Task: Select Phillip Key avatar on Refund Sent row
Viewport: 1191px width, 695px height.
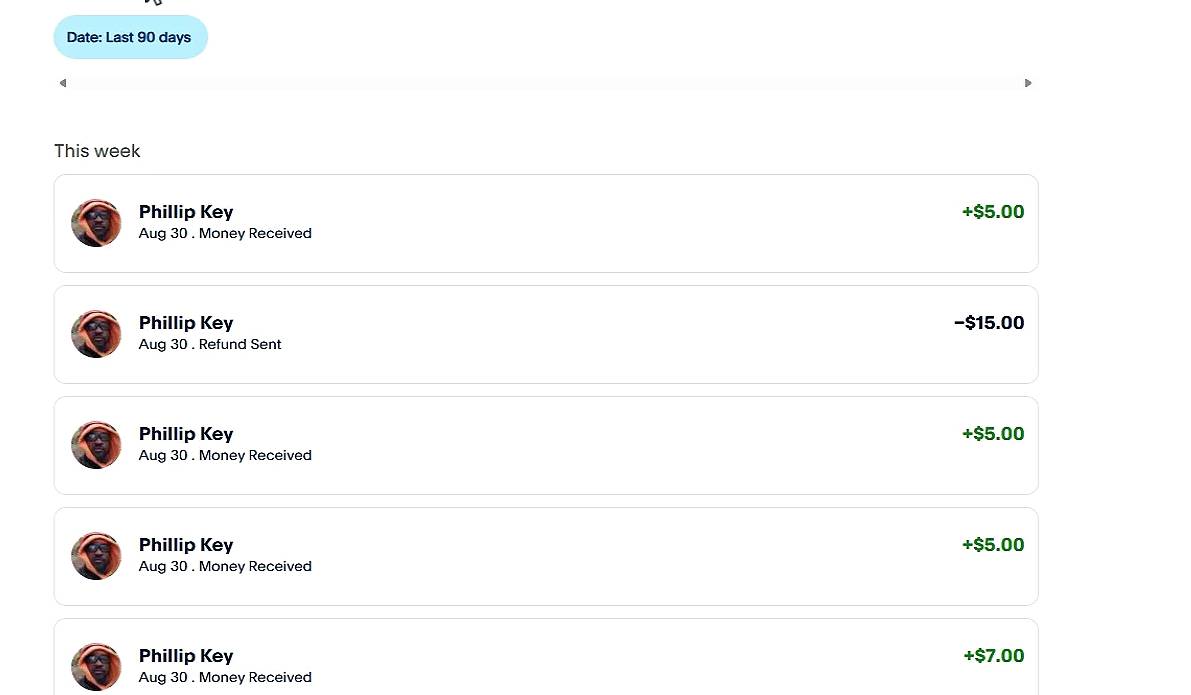Action: click(x=96, y=334)
